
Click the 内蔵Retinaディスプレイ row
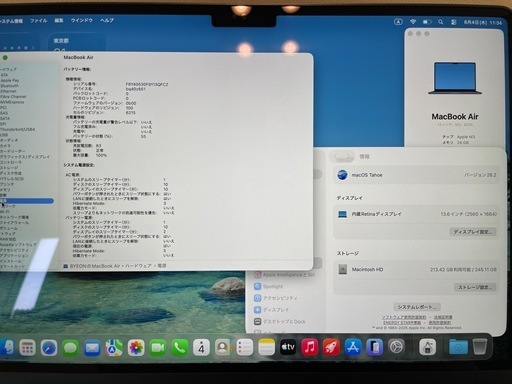click(416, 214)
